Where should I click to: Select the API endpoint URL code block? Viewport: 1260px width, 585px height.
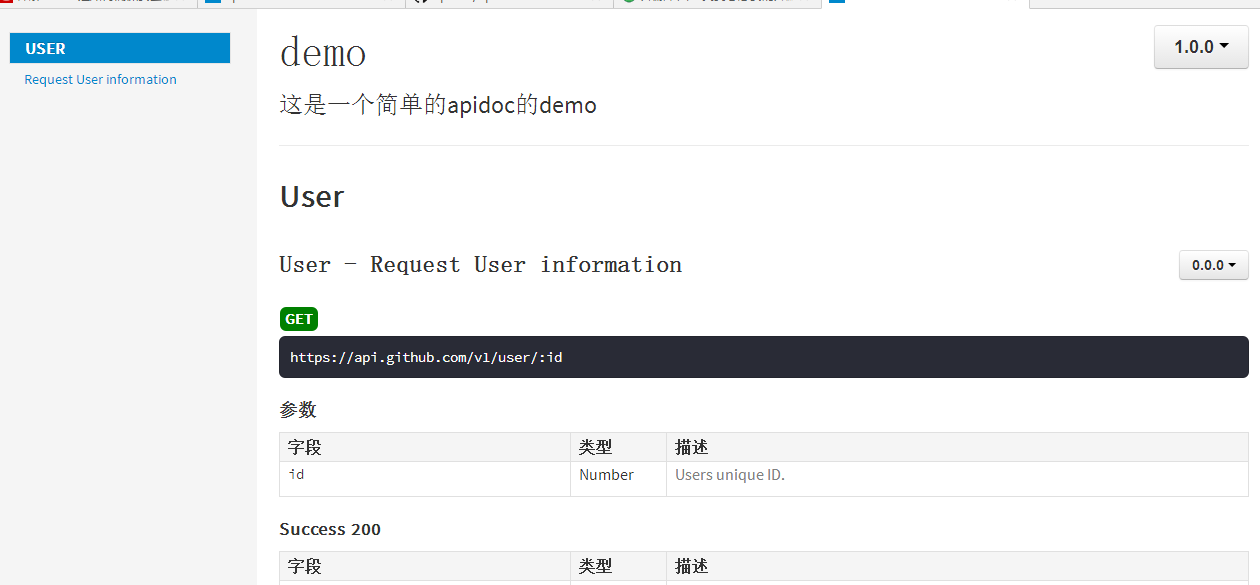pyautogui.click(x=426, y=357)
